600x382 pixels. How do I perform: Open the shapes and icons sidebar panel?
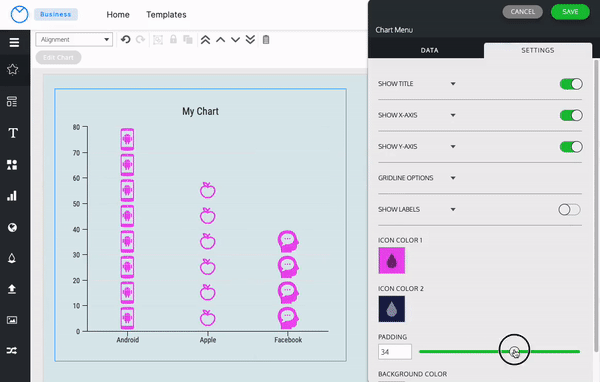point(12,165)
